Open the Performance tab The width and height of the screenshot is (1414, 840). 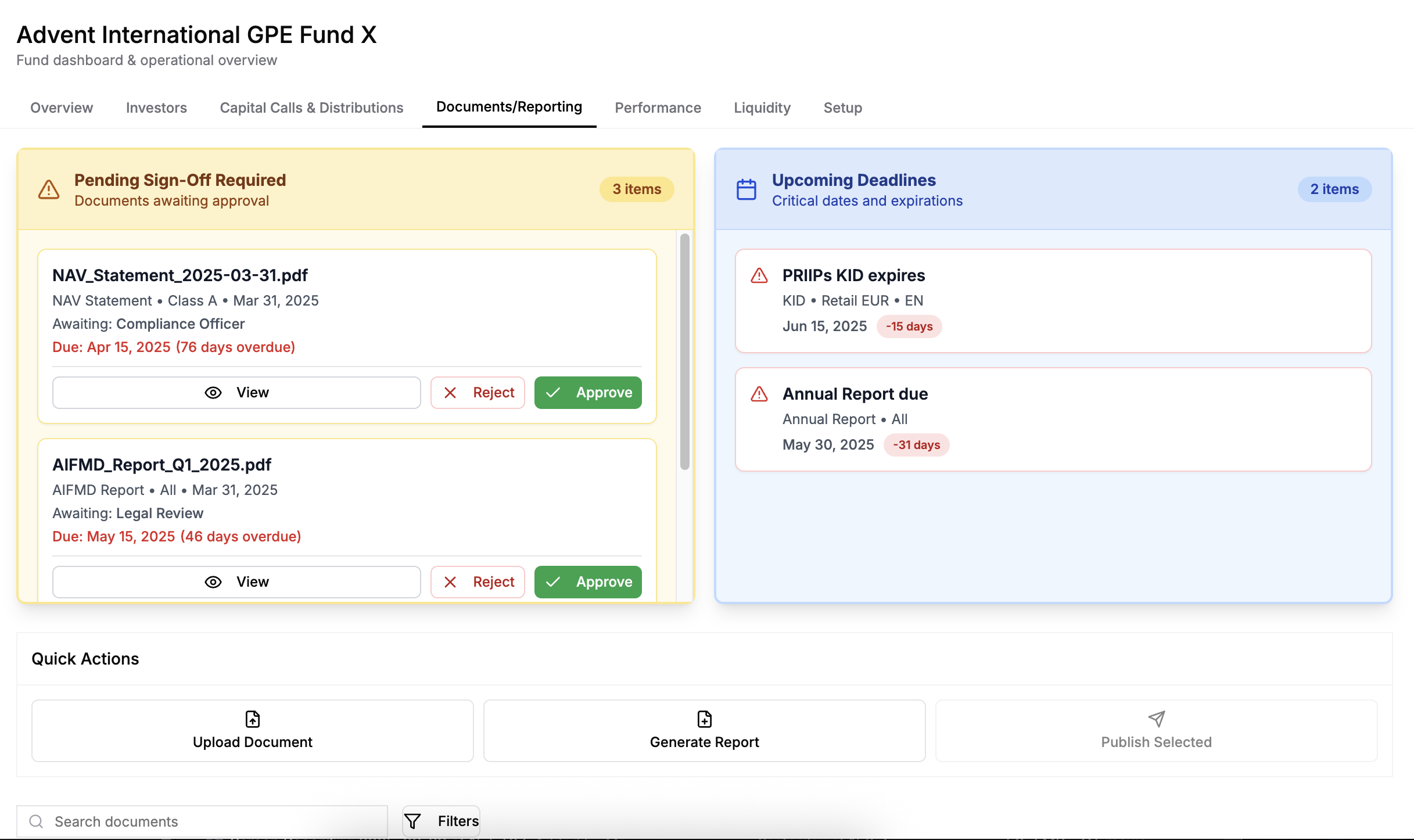coord(658,107)
